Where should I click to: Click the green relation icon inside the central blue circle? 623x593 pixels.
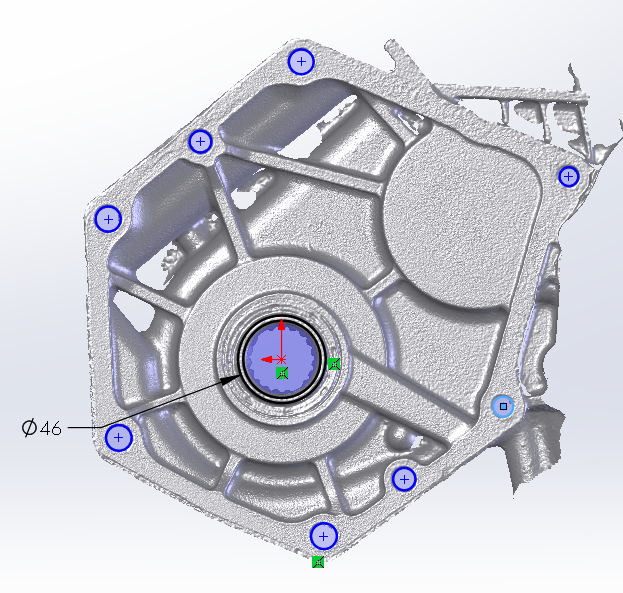pos(282,373)
